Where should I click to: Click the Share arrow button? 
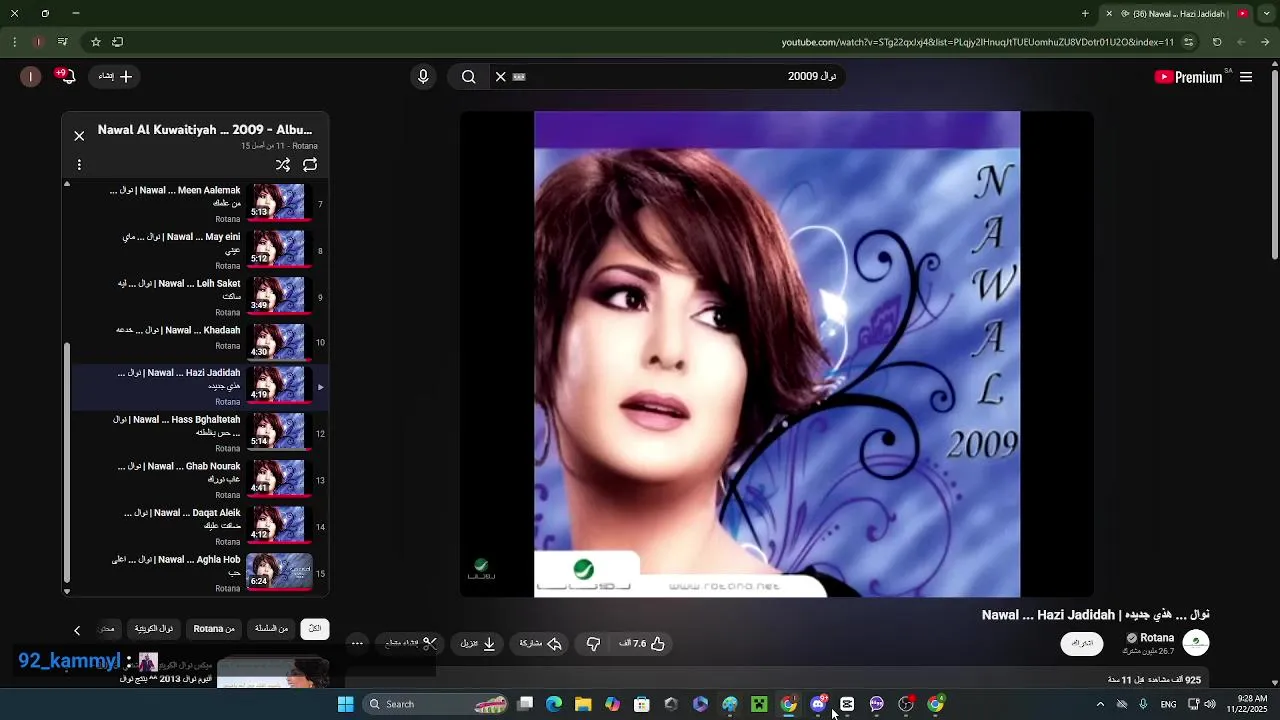pyautogui.click(x=541, y=643)
